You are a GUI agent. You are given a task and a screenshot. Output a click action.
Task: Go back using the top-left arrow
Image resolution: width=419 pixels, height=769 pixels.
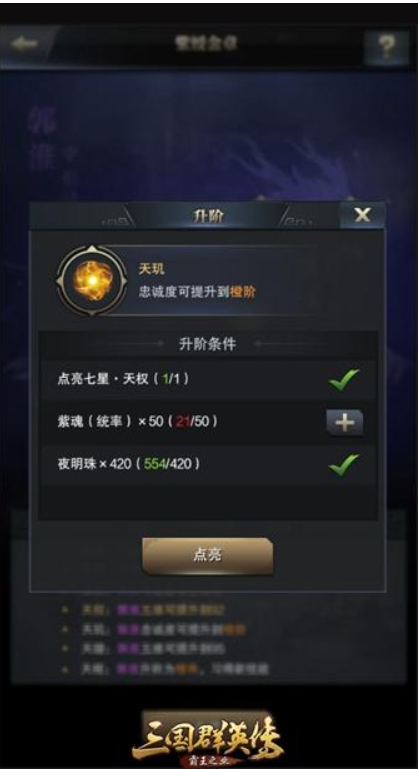click(x=25, y=44)
